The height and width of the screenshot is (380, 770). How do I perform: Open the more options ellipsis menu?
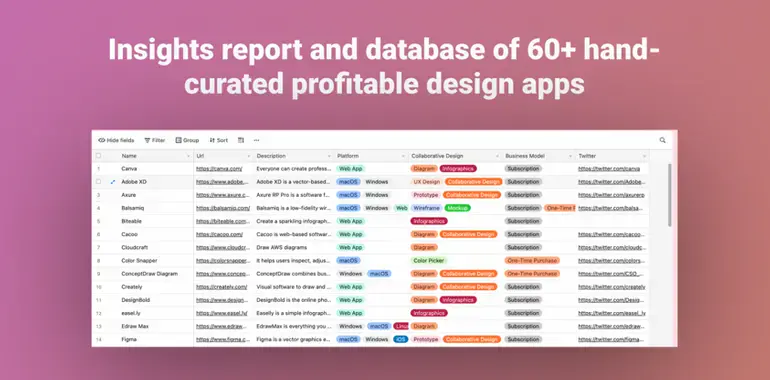pos(256,140)
